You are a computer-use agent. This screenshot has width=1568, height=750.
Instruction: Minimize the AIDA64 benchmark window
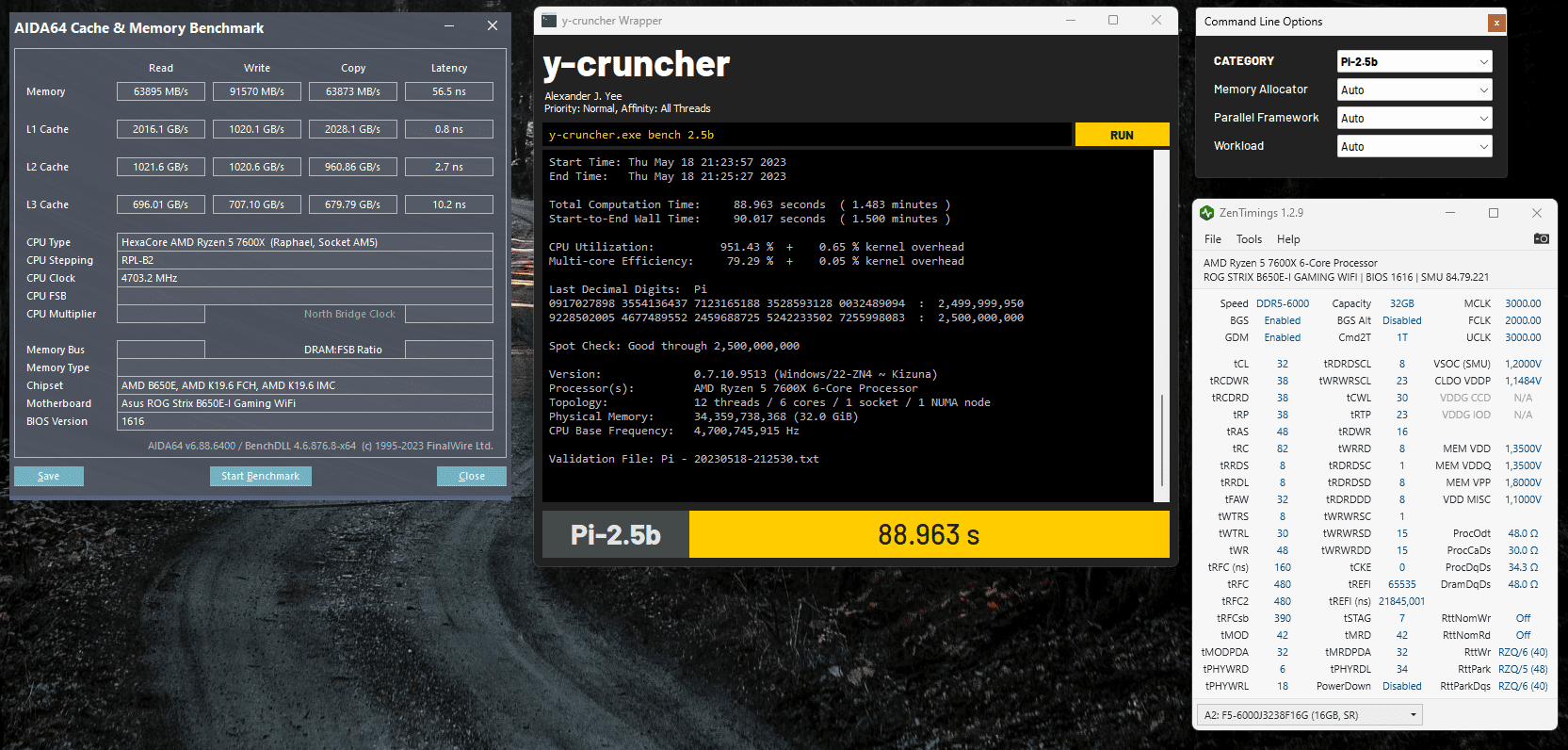[x=449, y=26]
